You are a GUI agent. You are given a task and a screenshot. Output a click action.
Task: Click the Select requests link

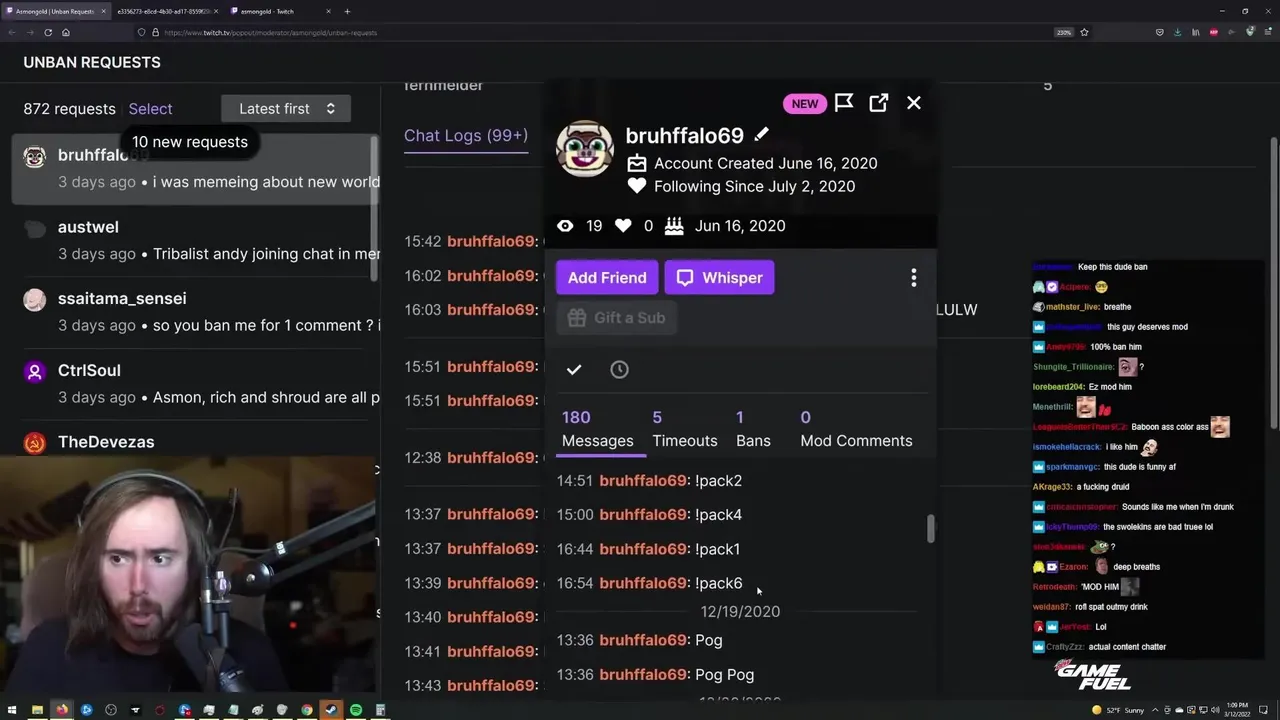point(150,109)
